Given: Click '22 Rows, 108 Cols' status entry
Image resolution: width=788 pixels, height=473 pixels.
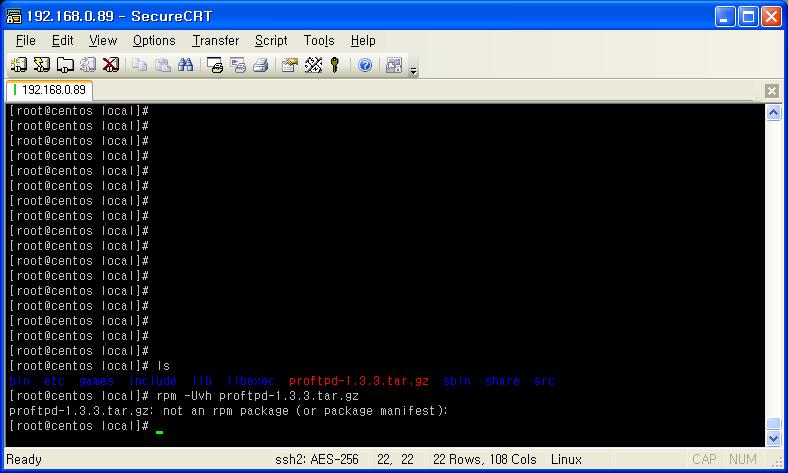Looking at the screenshot, I should pos(484,459).
